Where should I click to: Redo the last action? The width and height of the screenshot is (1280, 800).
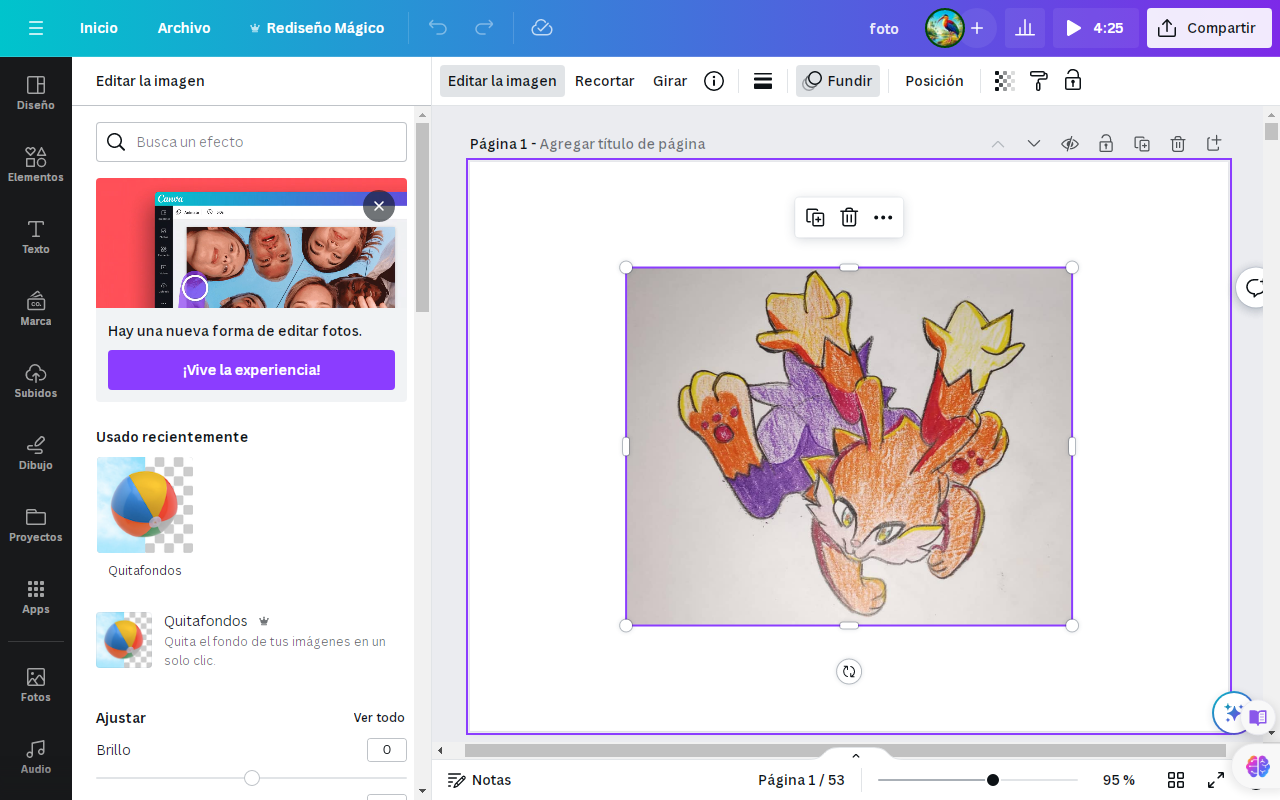tap(484, 28)
